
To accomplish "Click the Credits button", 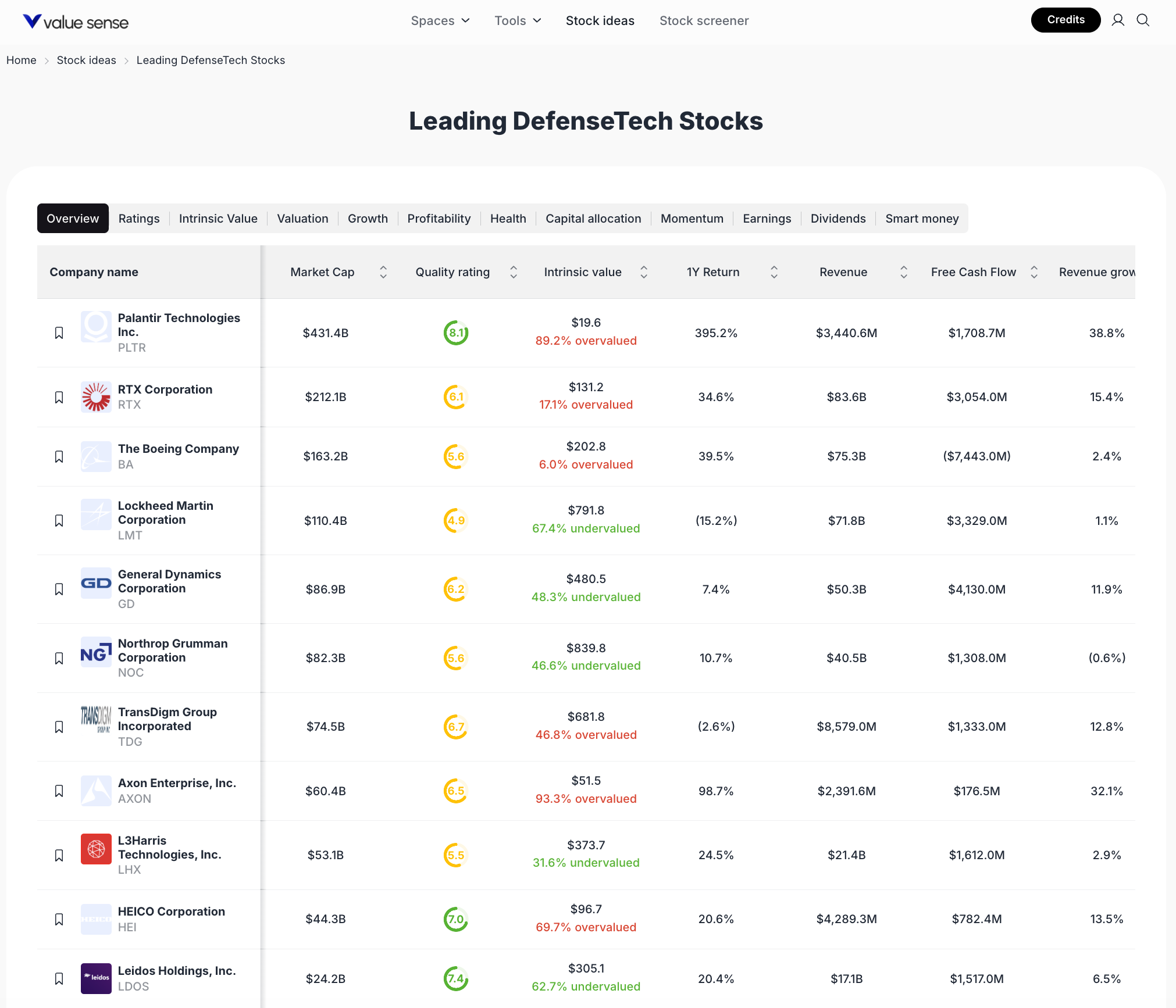I will [x=1065, y=20].
